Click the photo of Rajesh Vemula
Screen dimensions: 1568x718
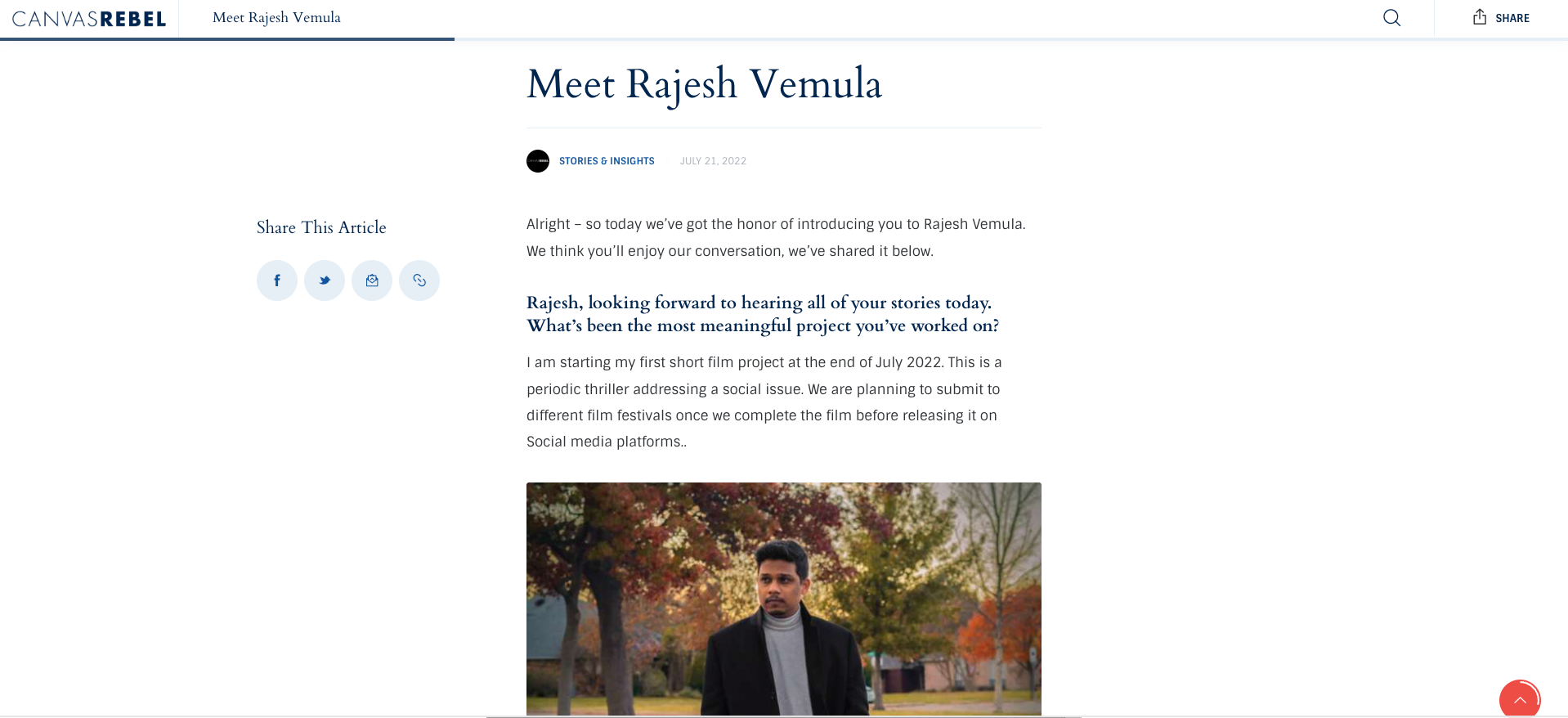783,599
